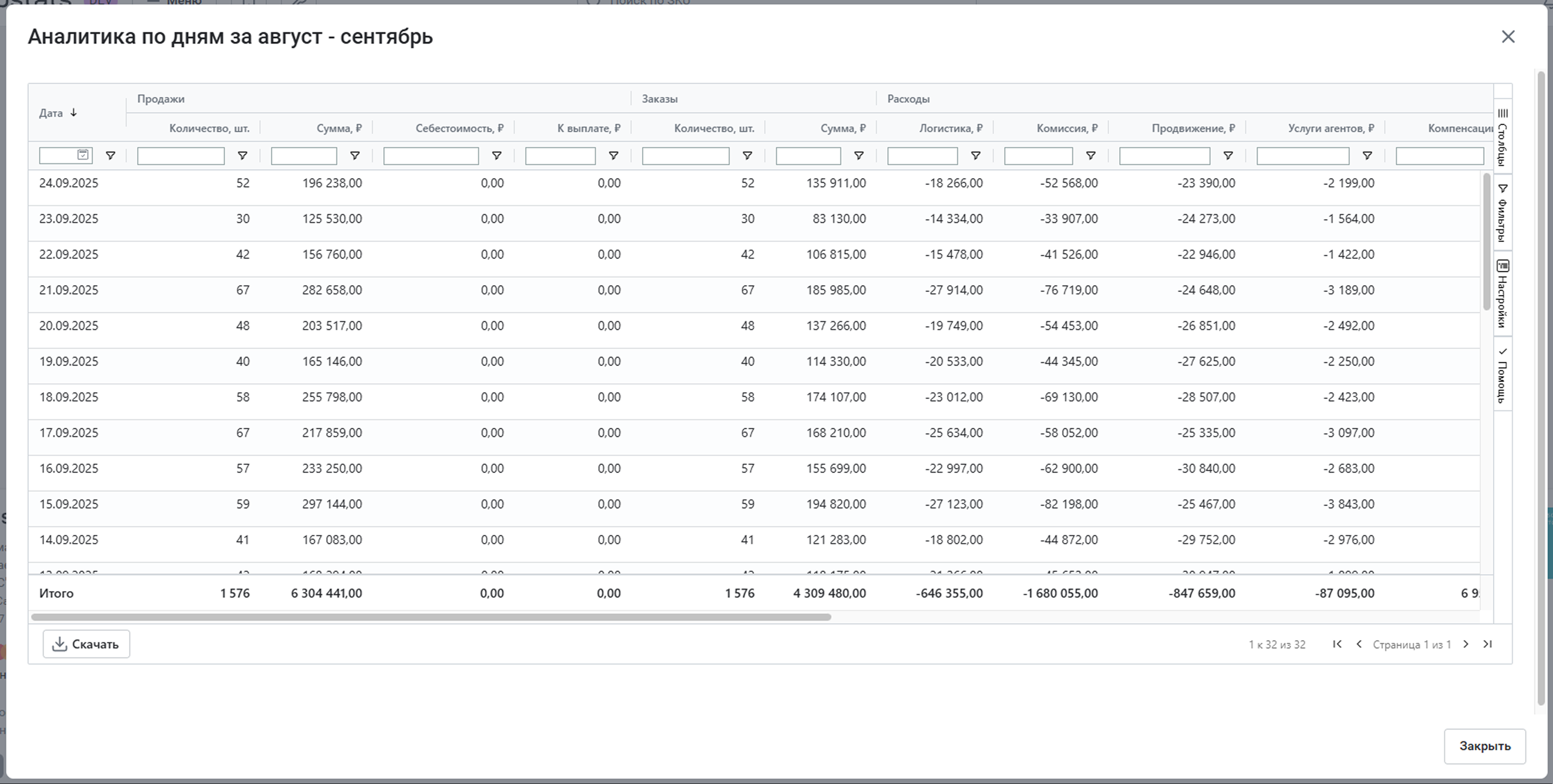Click the Скачать download button
The image size is (1553, 784).
point(86,644)
